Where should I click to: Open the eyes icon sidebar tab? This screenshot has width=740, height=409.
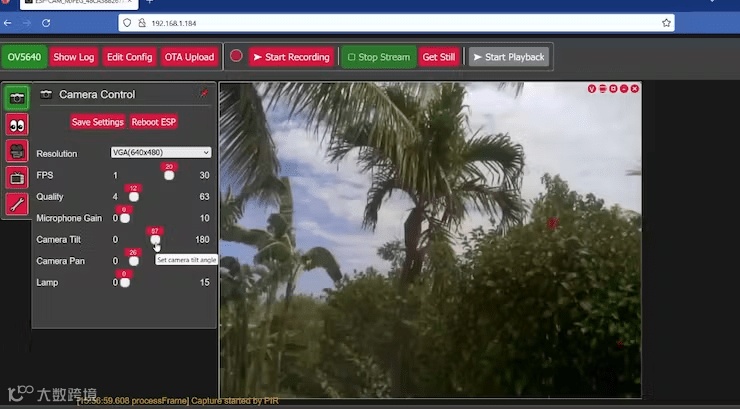click(17, 125)
